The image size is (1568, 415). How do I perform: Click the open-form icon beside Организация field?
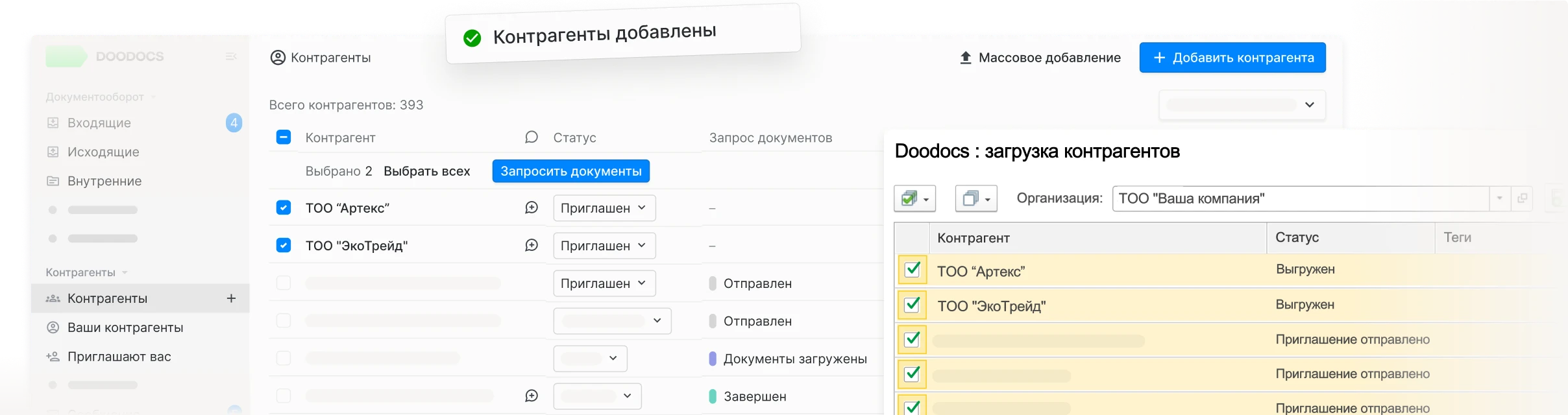(1522, 198)
